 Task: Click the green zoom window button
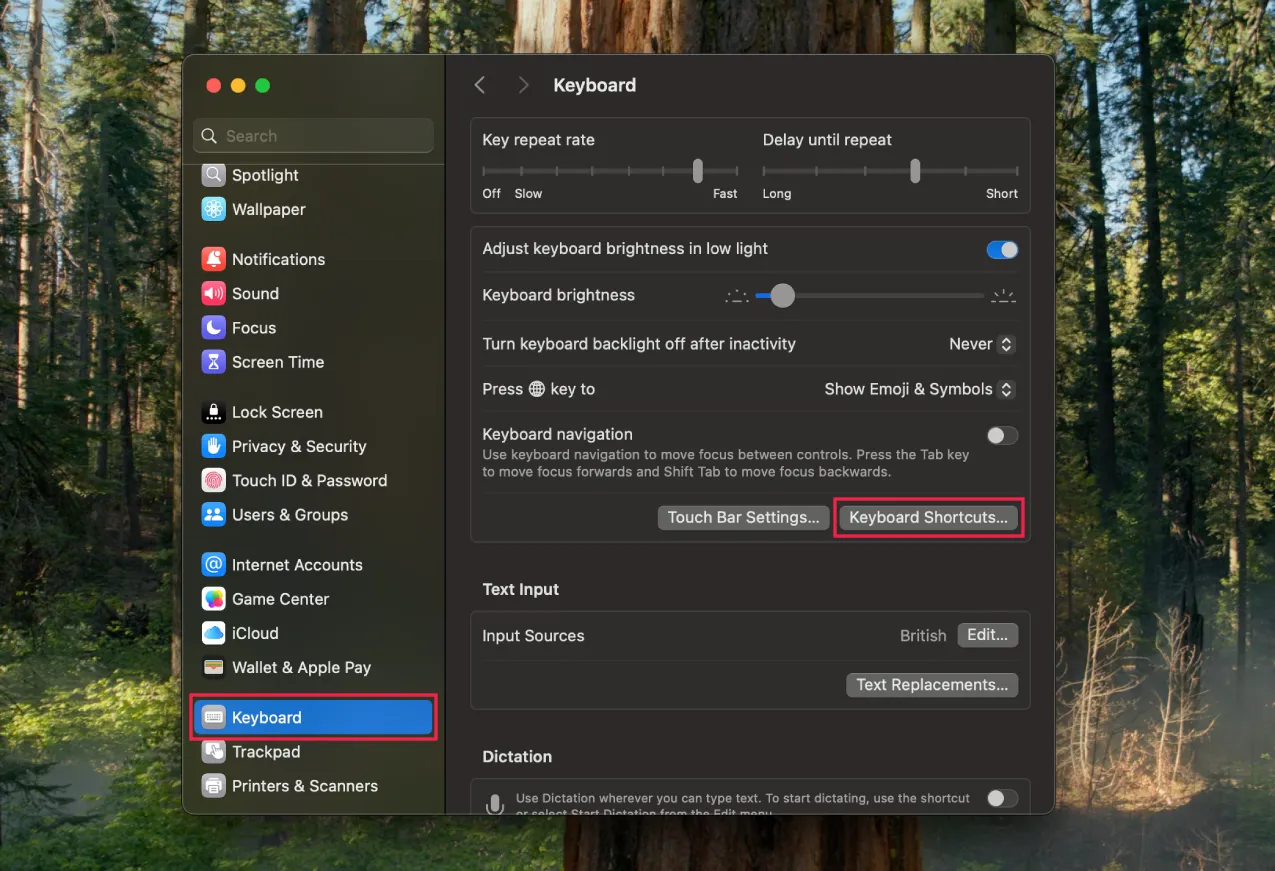pyautogui.click(x=263, y=86)
